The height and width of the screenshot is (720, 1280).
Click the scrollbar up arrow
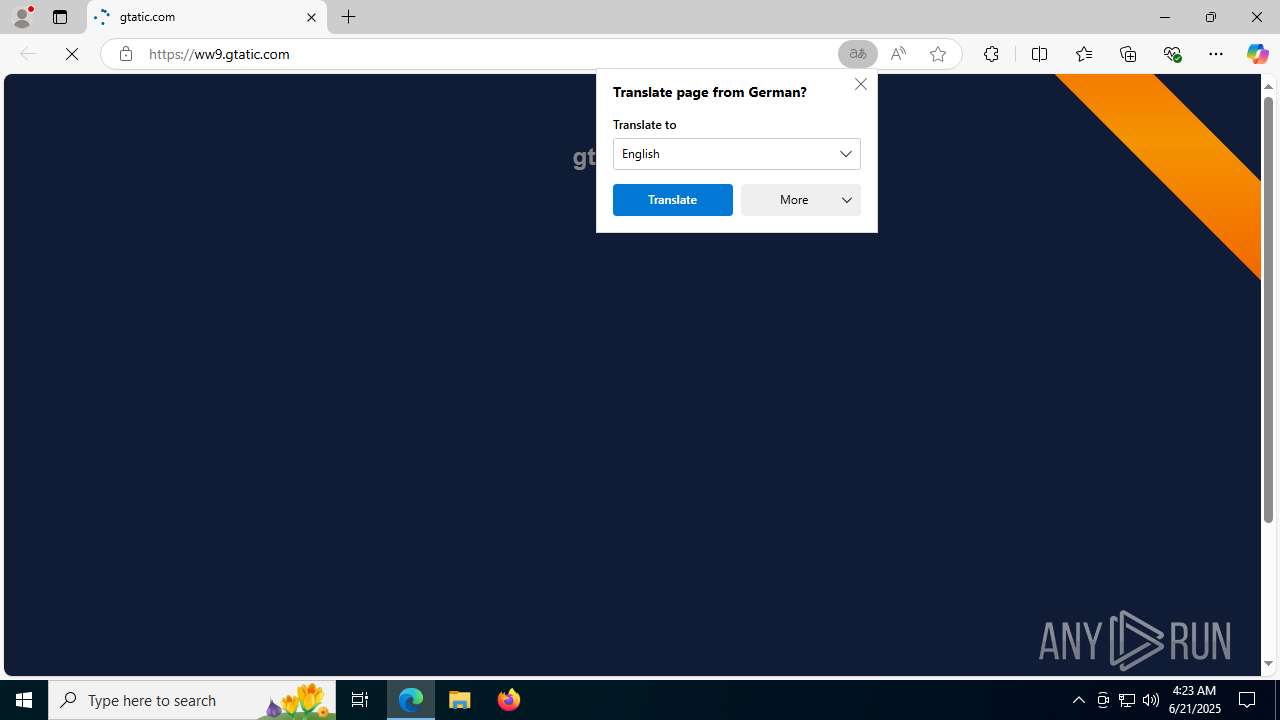point(1269,86)
